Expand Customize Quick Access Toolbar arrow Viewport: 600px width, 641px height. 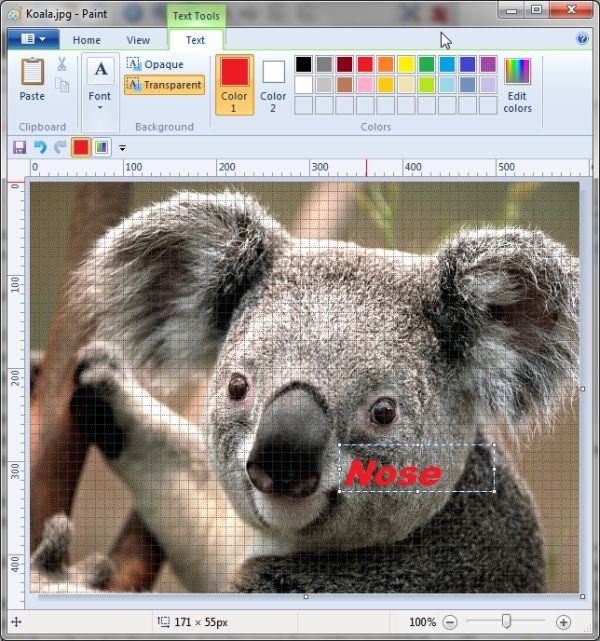122,148
